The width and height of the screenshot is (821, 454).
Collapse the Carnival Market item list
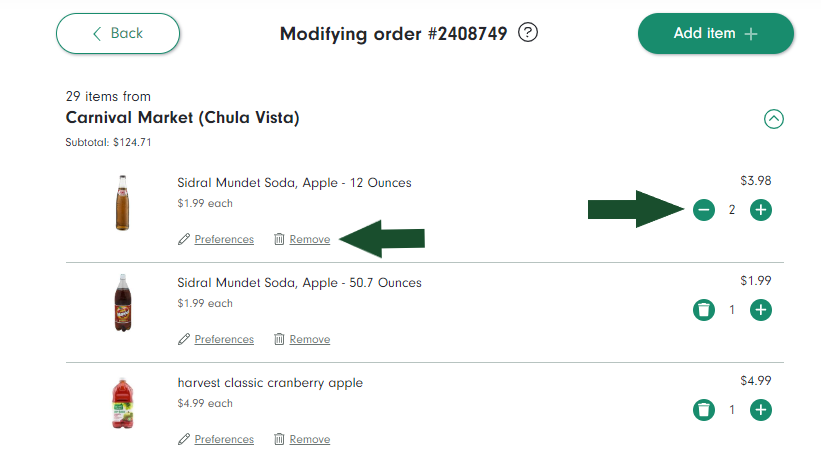[773, 119]
